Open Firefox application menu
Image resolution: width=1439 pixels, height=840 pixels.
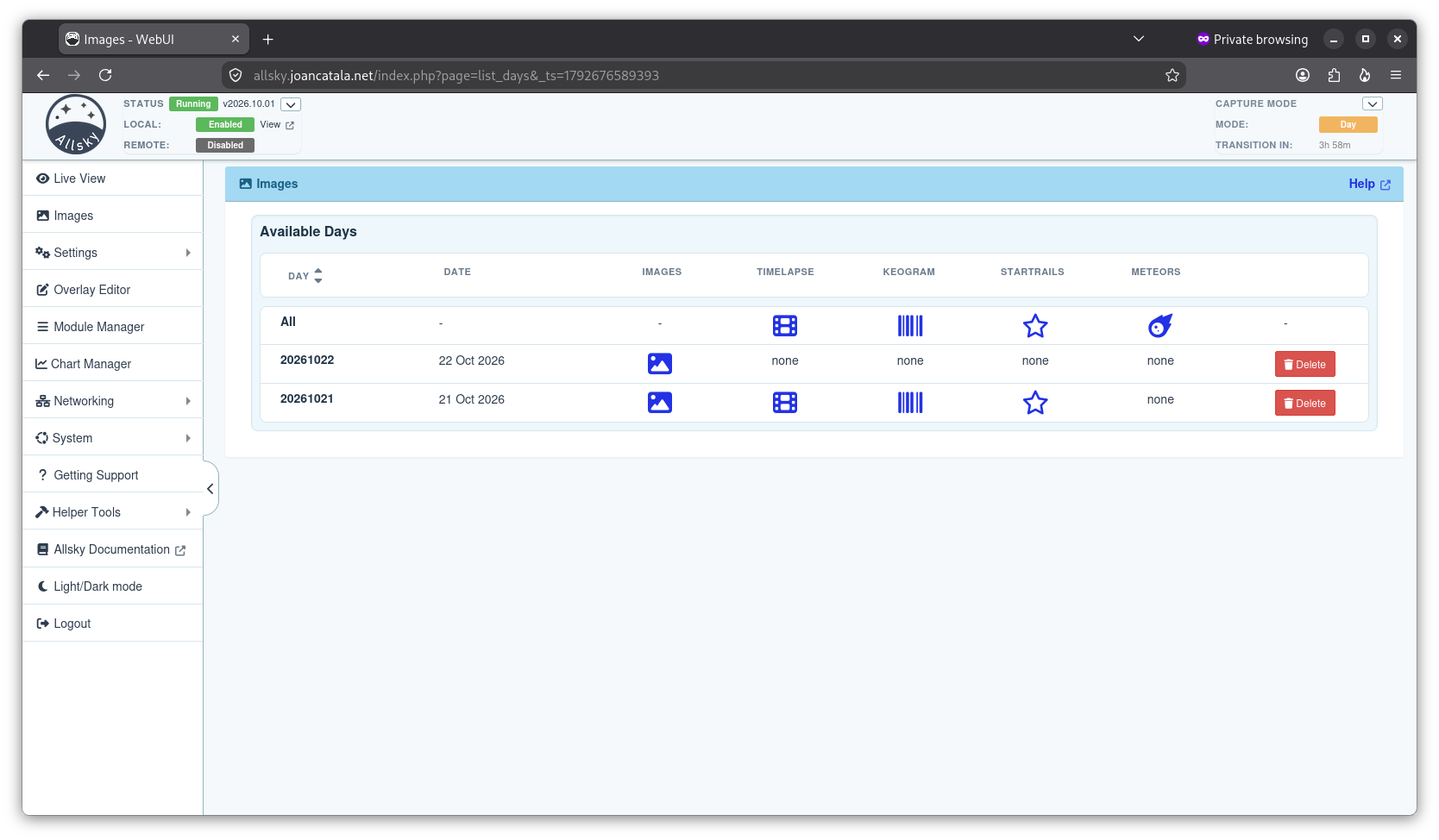[1395, 76]
